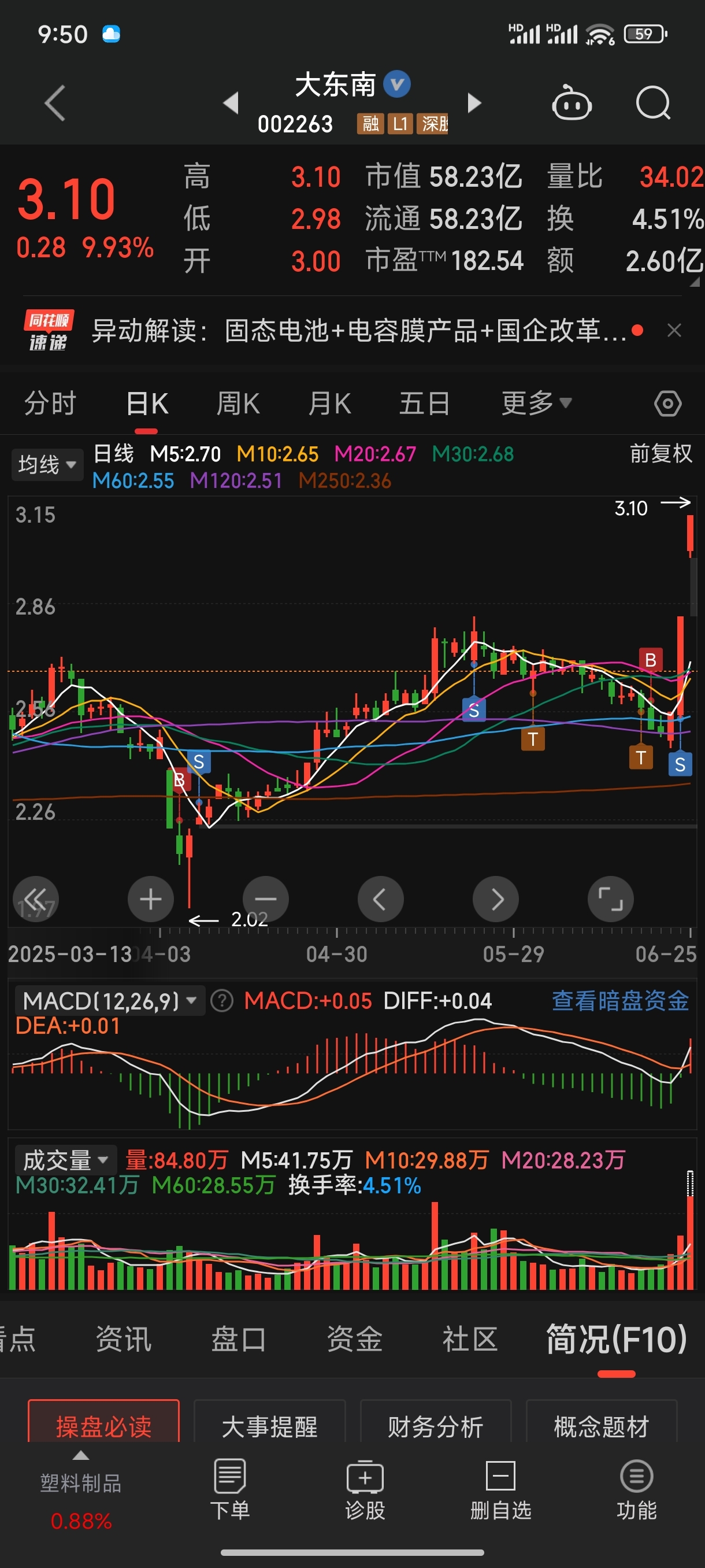
Task: Tap the T marker near 05-29
Action: pos(533,739)
